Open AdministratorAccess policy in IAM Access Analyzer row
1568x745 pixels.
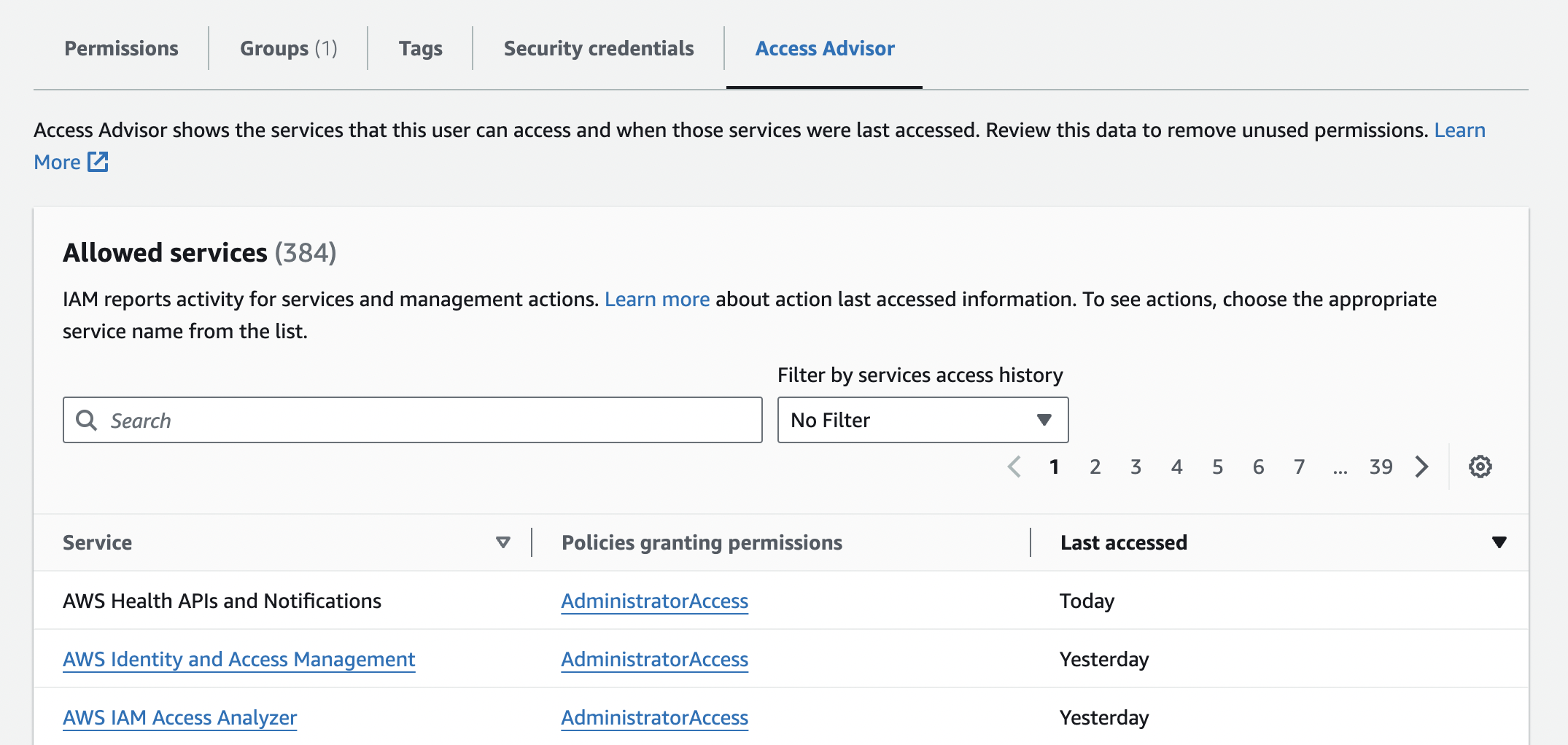click(x=654, y=717)
